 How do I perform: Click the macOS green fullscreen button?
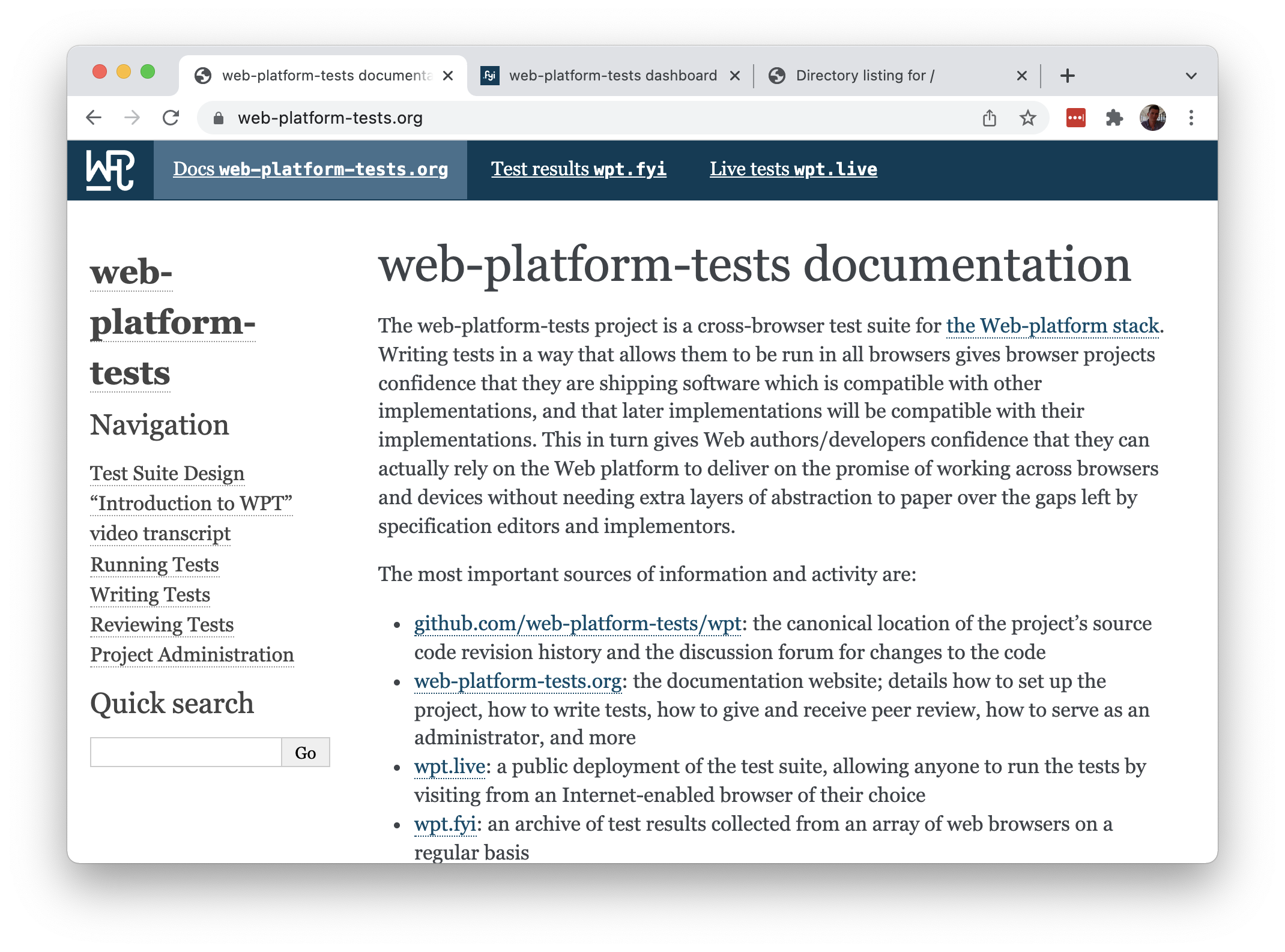(148, 72)
